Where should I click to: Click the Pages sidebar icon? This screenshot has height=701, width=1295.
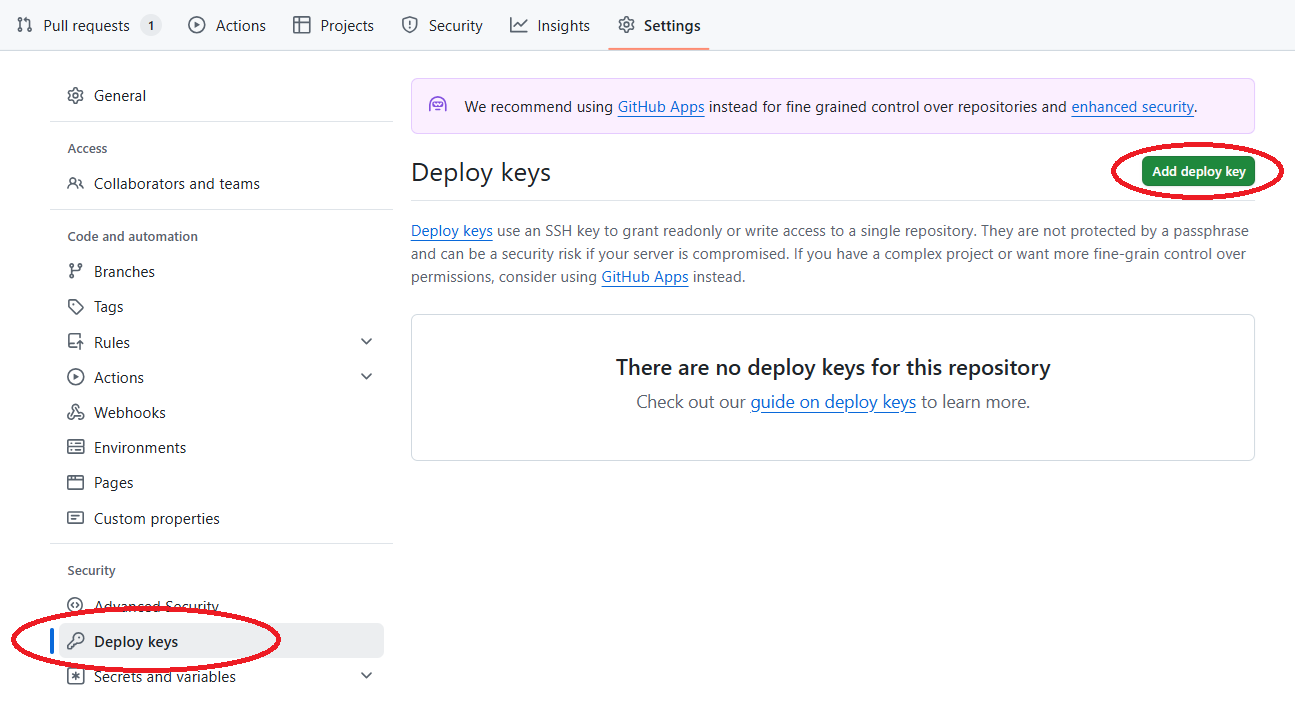pos(76,482)
